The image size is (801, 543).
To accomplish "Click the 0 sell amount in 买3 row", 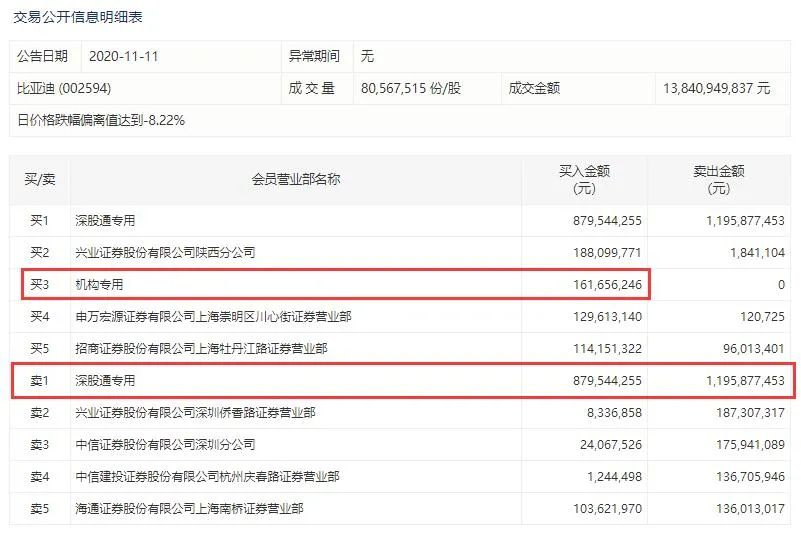I will [x=781, y=285].
